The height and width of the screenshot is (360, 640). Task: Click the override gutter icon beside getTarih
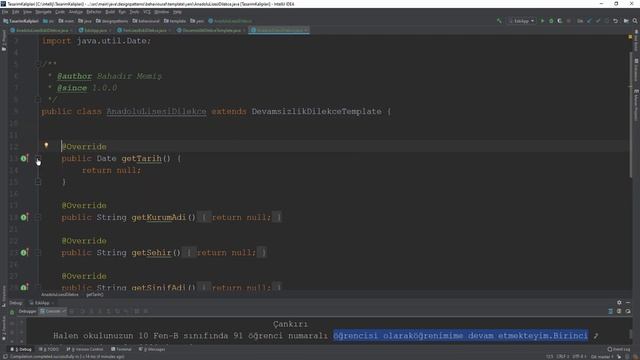point(24,158)
